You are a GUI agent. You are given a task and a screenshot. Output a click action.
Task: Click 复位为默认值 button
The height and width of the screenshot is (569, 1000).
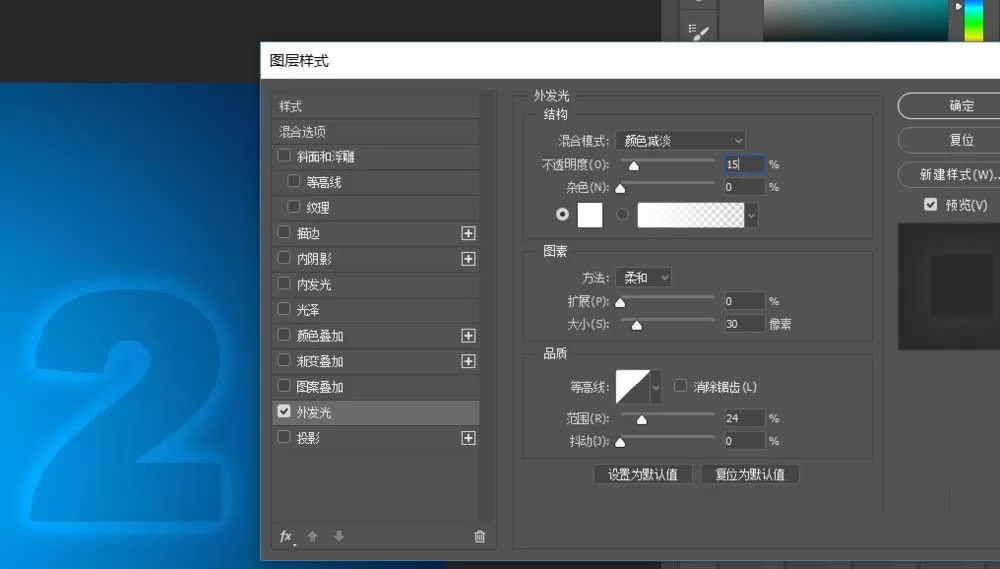pyautogui.click(x=750, y=475)
